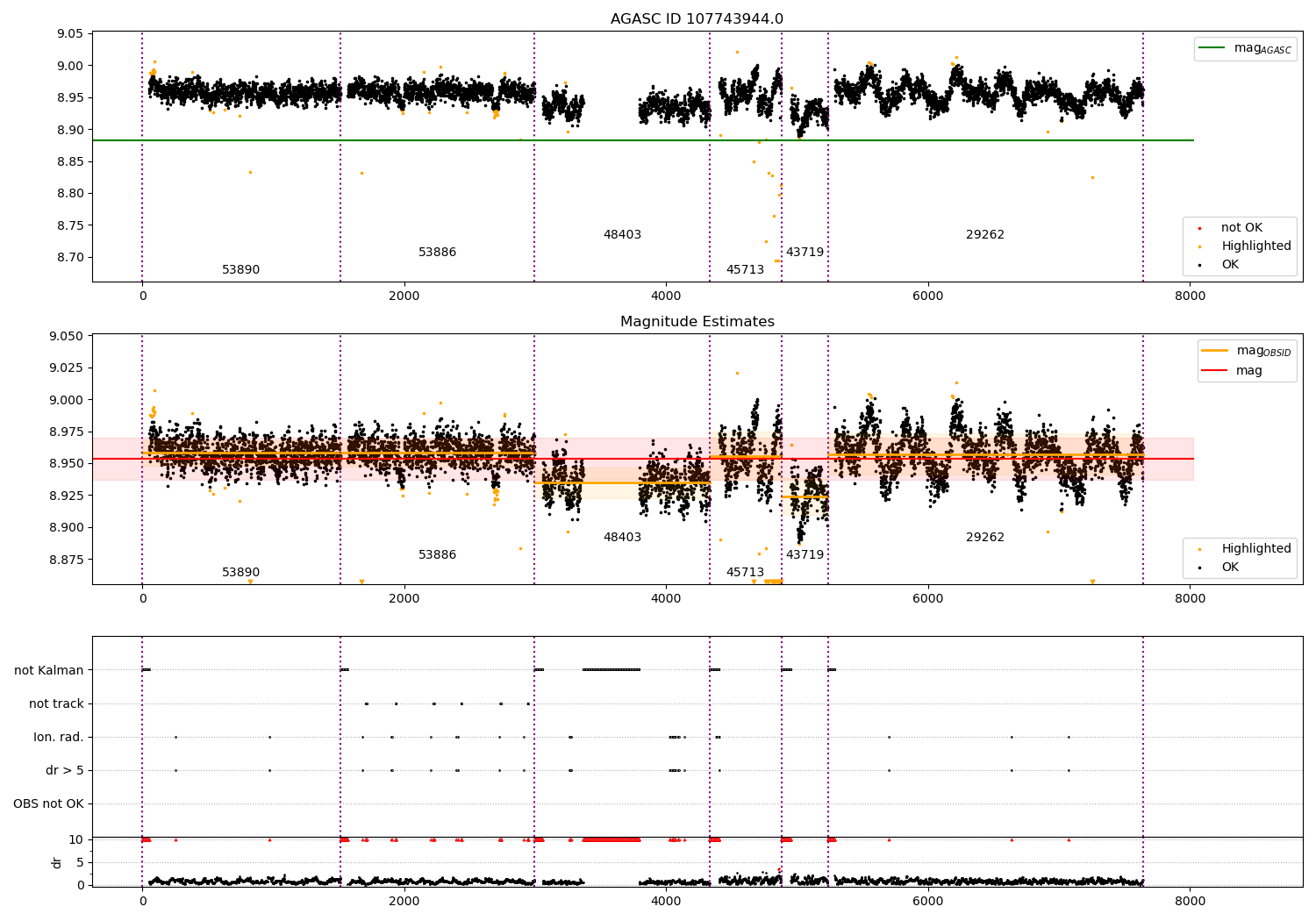The width and height of the screenshot is (1316, 921).
Task: Click the 8.70 y-axis tick label
Action: [69, 258]
